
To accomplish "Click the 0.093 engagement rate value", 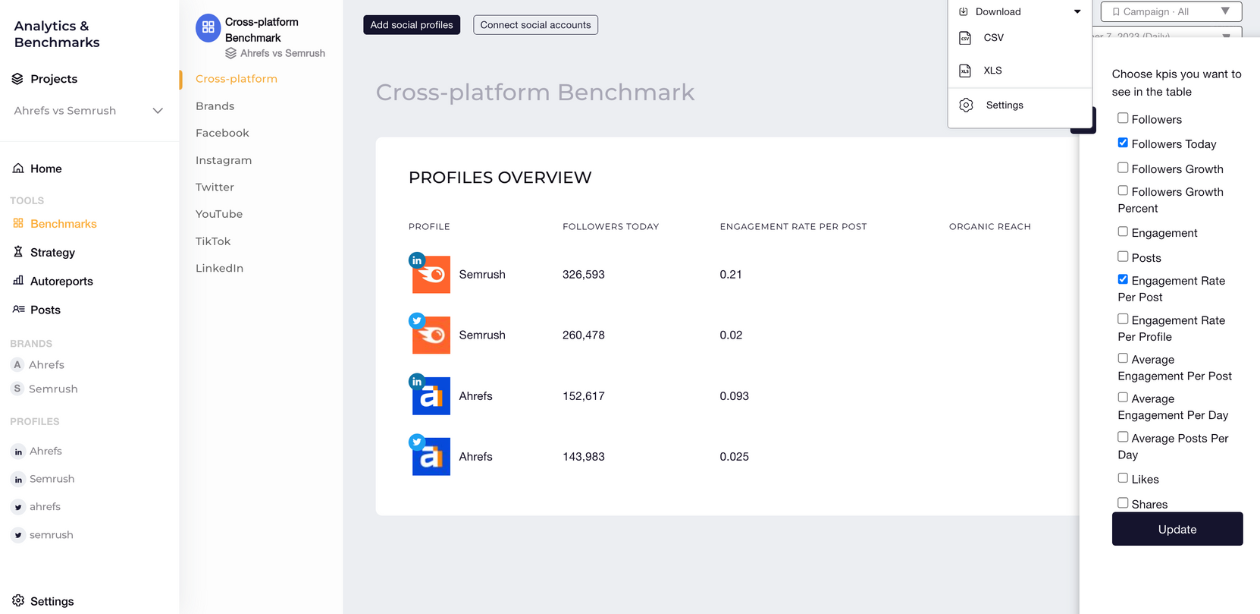I will 734,396.
